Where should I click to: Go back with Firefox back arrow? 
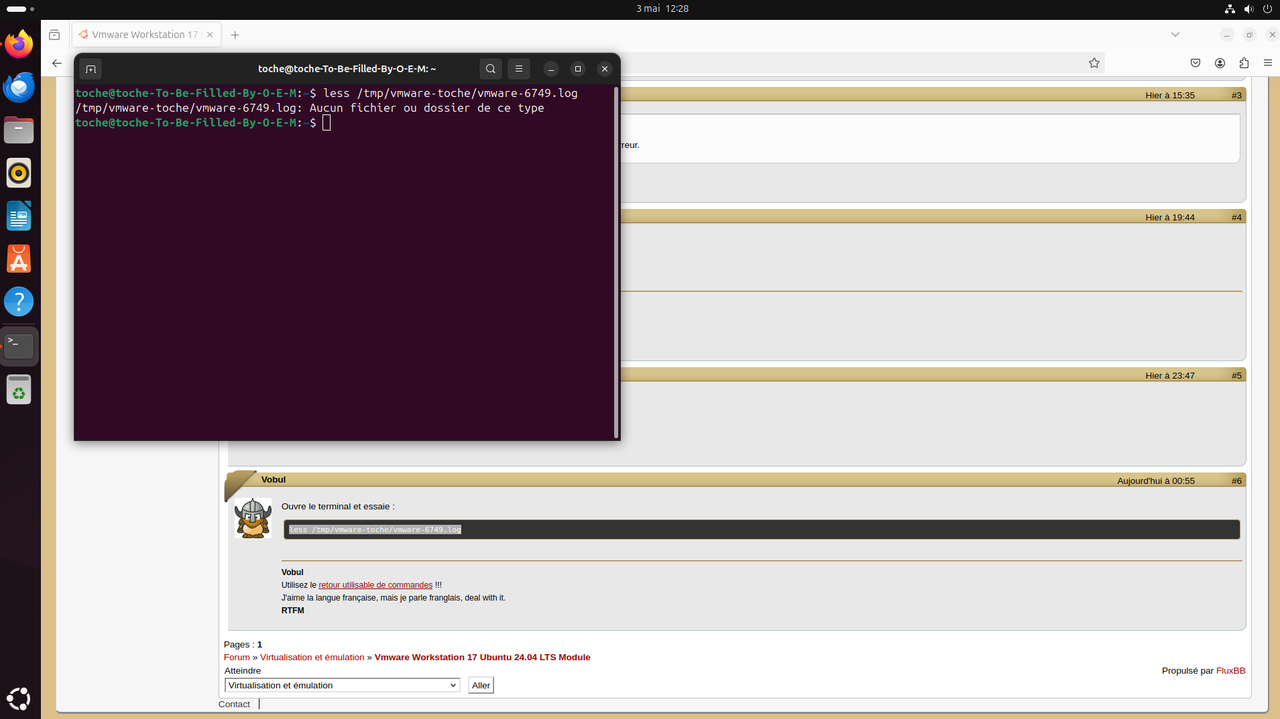pos(57,63)
